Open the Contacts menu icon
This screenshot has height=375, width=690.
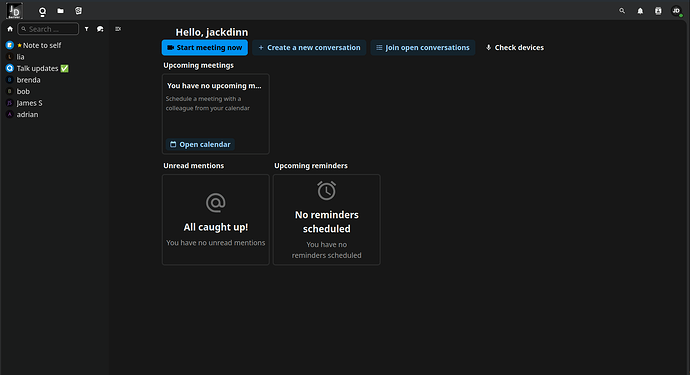click(x=658, y=11)
